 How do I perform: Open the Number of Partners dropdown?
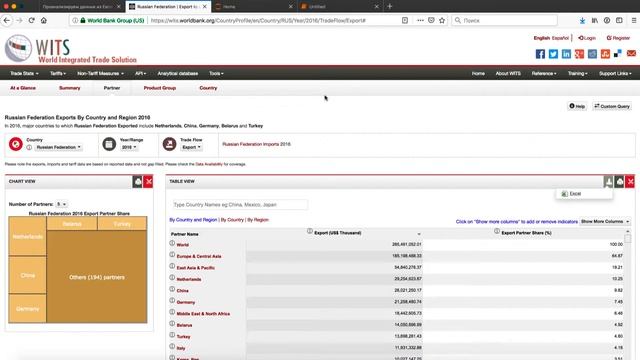click(x=62, y=204)
